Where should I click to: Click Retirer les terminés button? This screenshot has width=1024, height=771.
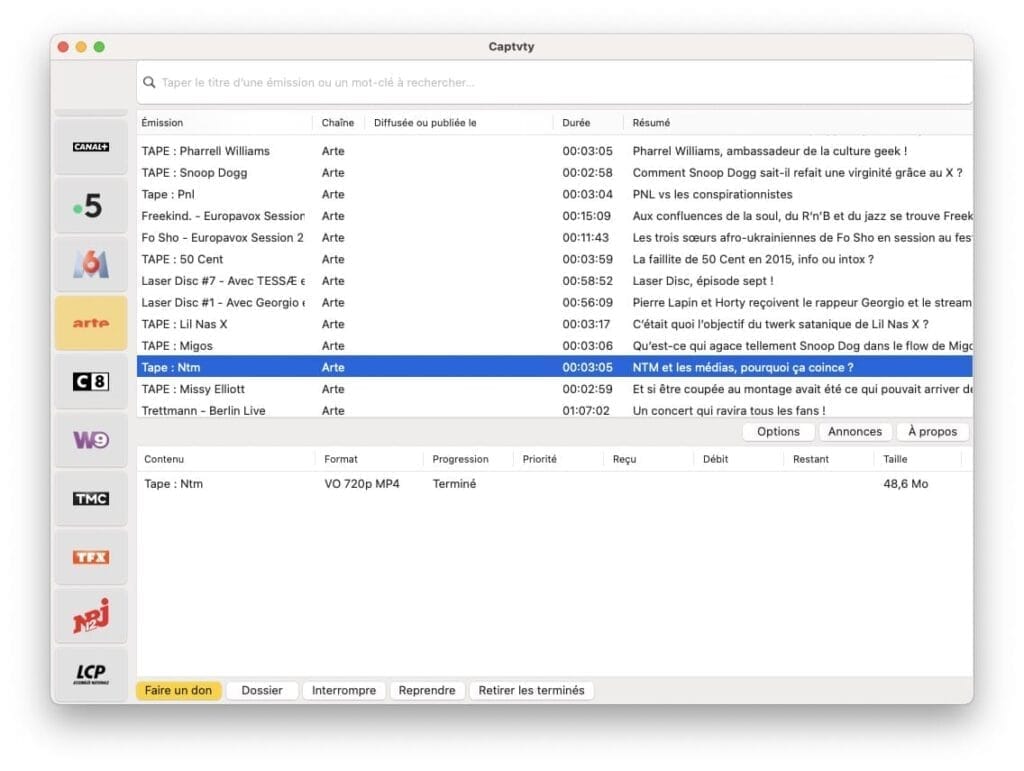click(532, 691)
